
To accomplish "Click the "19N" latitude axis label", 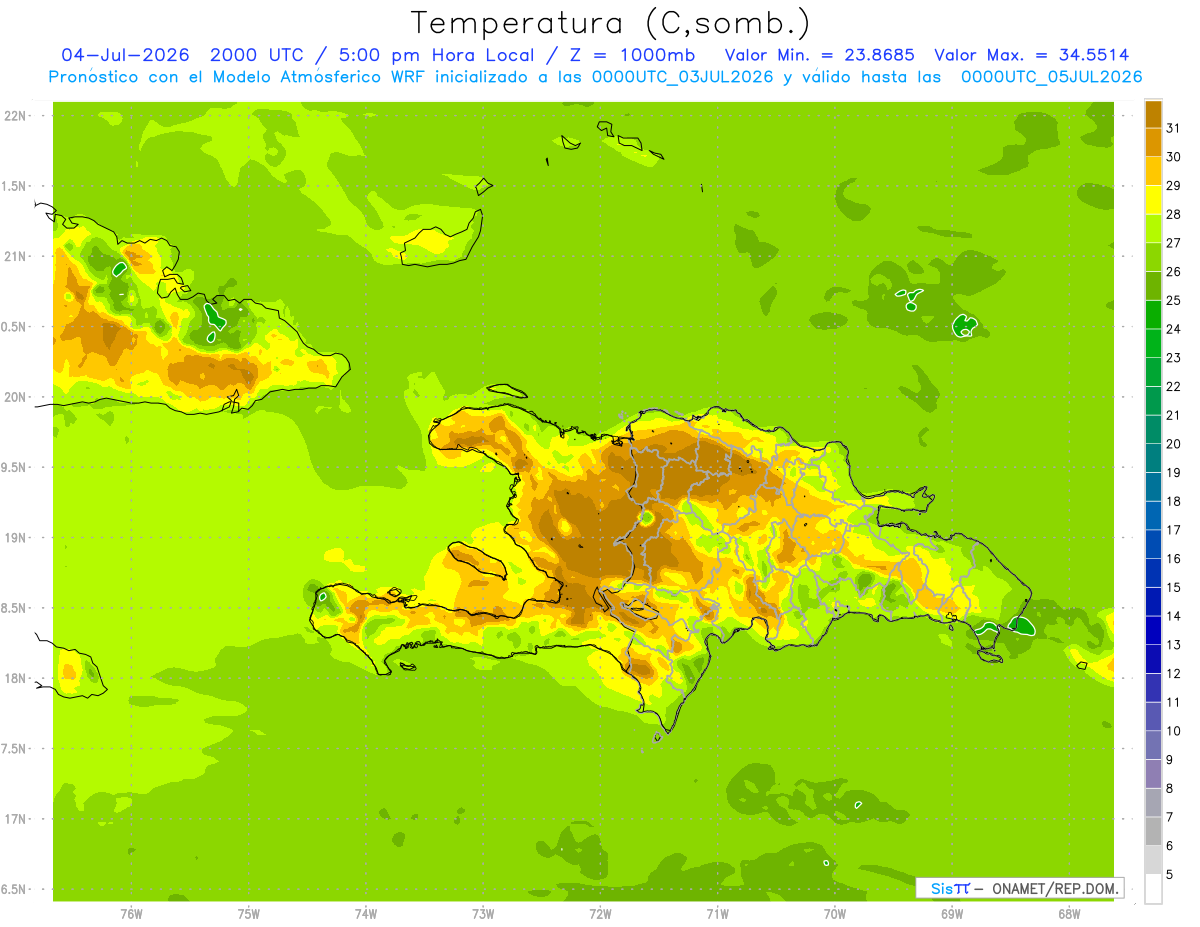I will tap(16, 537).
